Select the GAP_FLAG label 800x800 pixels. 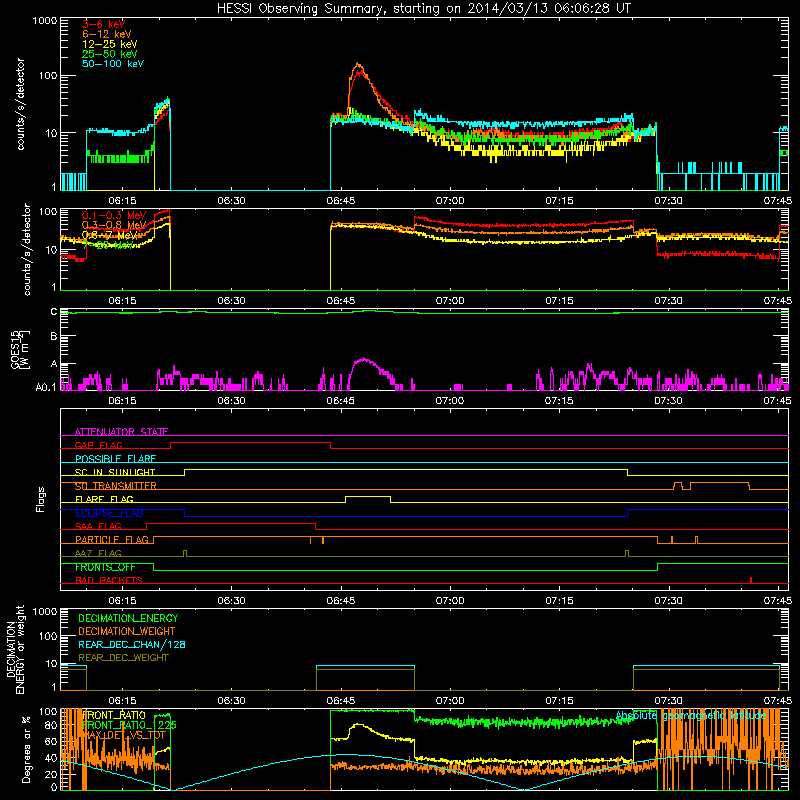pos(98,445)
